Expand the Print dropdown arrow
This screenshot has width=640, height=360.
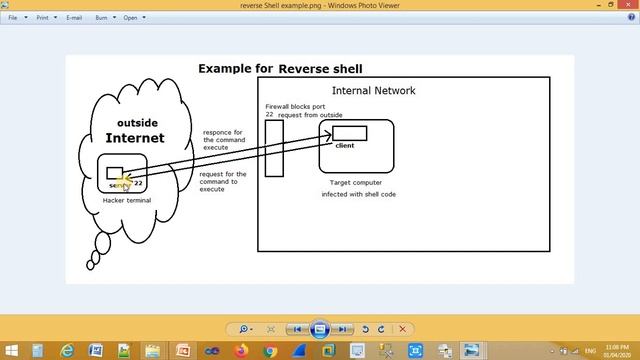click(55, 18)
